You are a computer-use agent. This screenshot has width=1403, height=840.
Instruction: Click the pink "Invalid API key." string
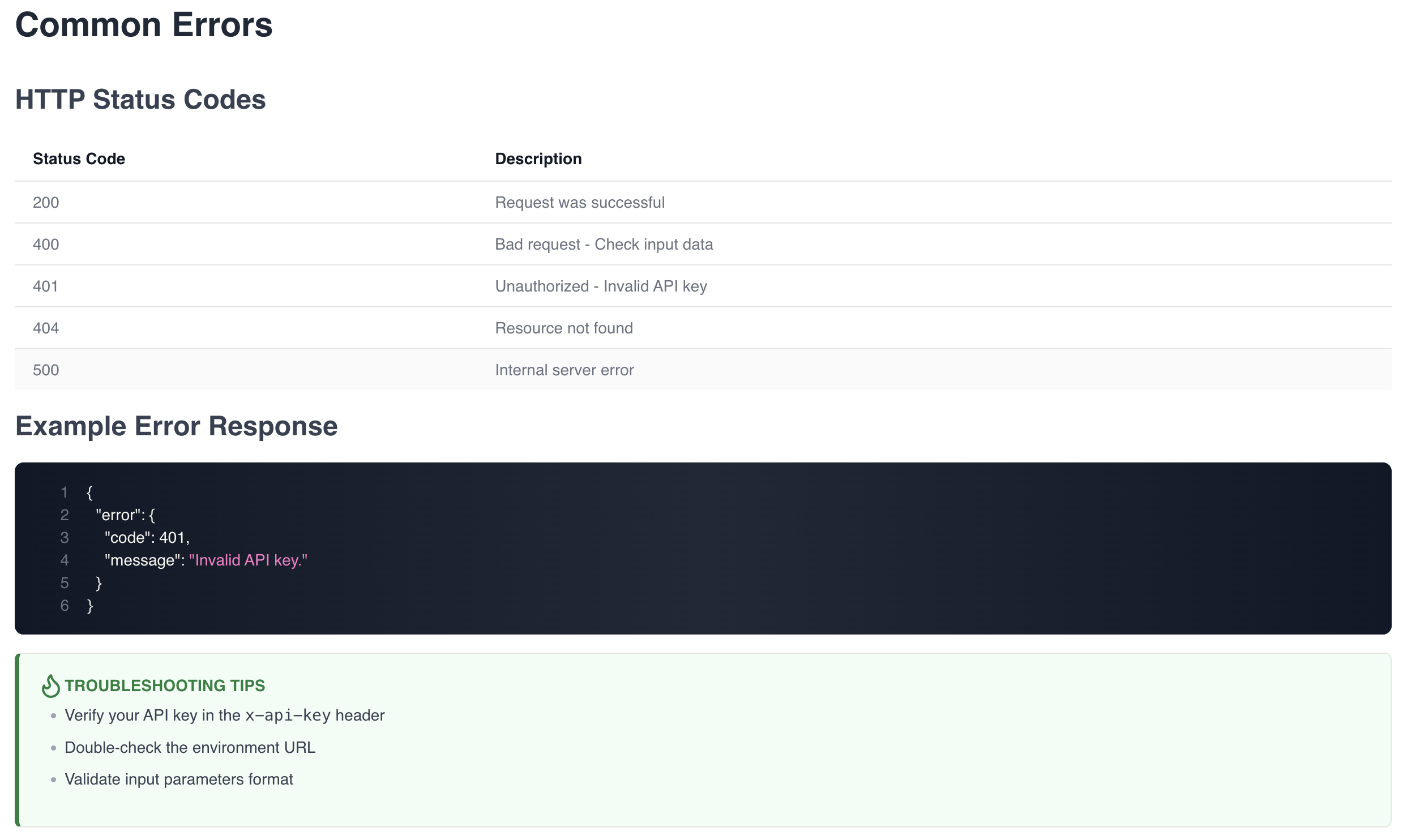tap(248, 560)
